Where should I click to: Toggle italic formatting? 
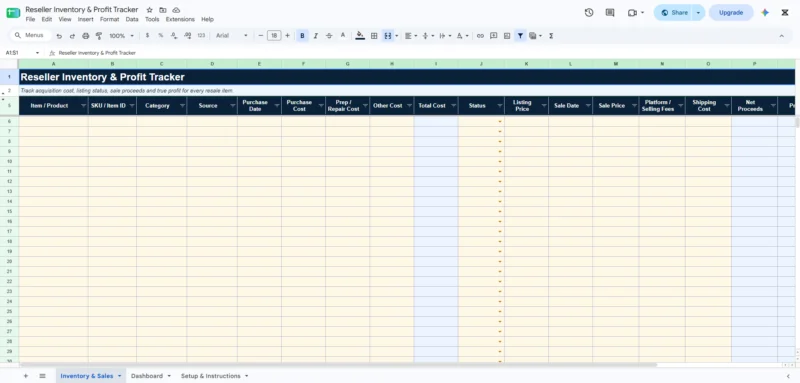[316, 36]
